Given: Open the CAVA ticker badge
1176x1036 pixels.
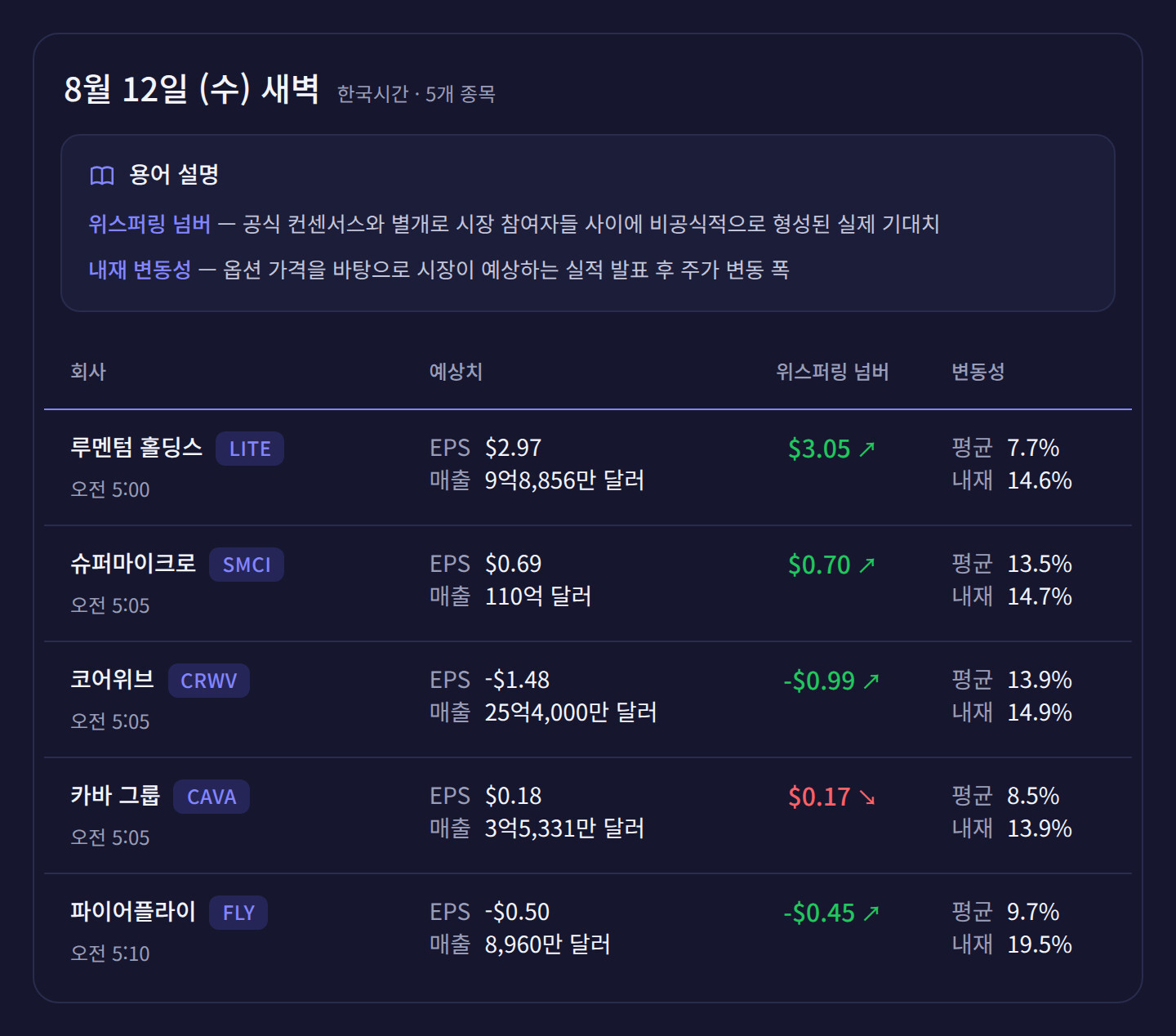Looking at the screenshot, I should pos(212,797).
